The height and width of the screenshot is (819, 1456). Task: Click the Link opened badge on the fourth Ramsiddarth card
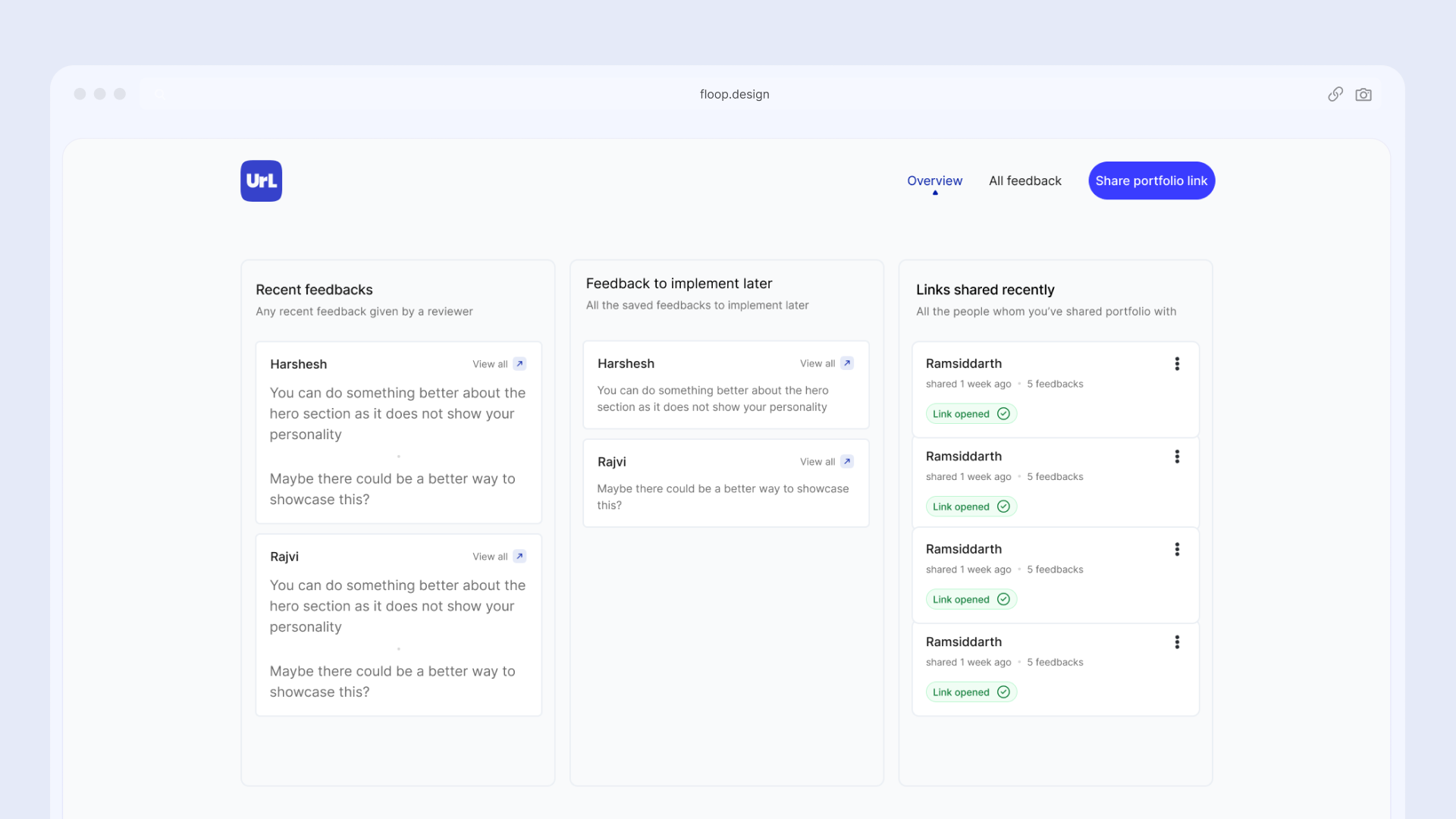pos(971,692)
